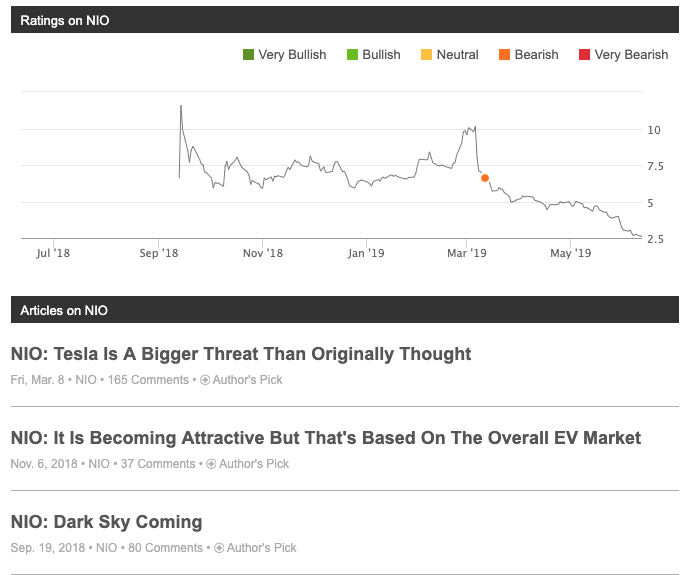This screenshot has width=688, height=575.
Task: Click the Author's Pick plus icon for Sep. 19 article
Action: (219, 548)
